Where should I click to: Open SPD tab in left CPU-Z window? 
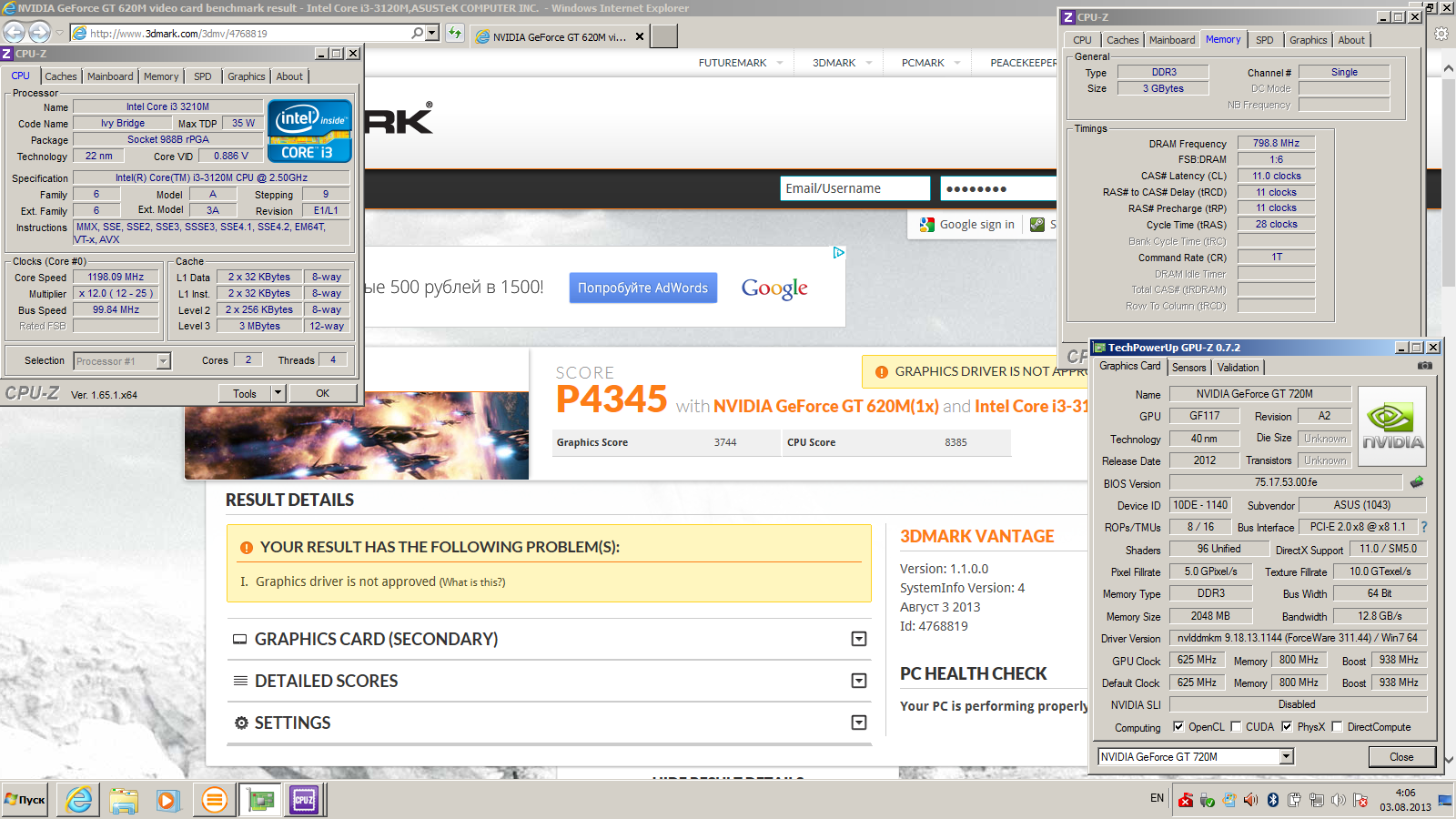[203, 76]
